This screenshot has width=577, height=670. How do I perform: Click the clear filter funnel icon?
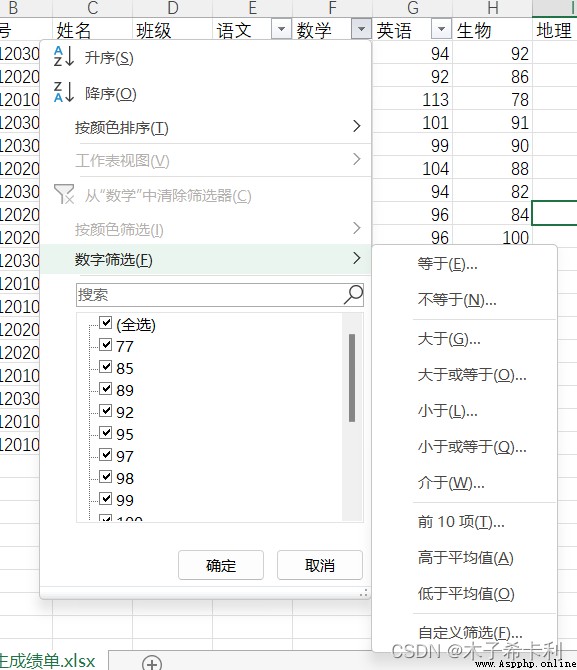[x=64, y=194]
